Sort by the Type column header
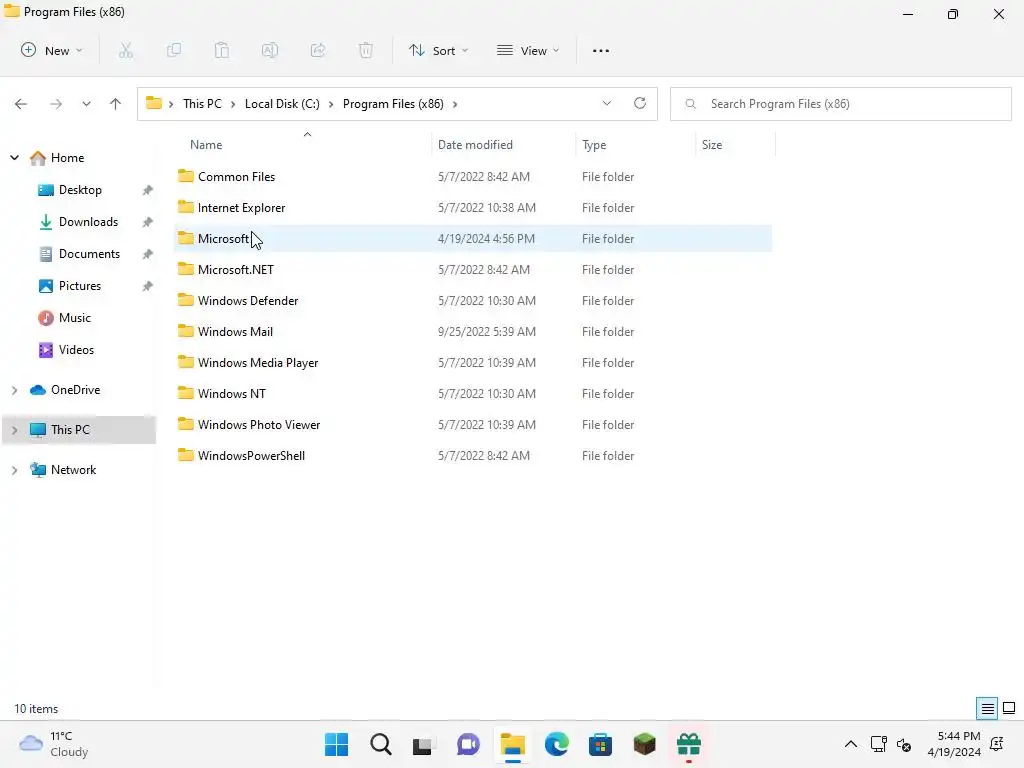 (x=594, y=145)
